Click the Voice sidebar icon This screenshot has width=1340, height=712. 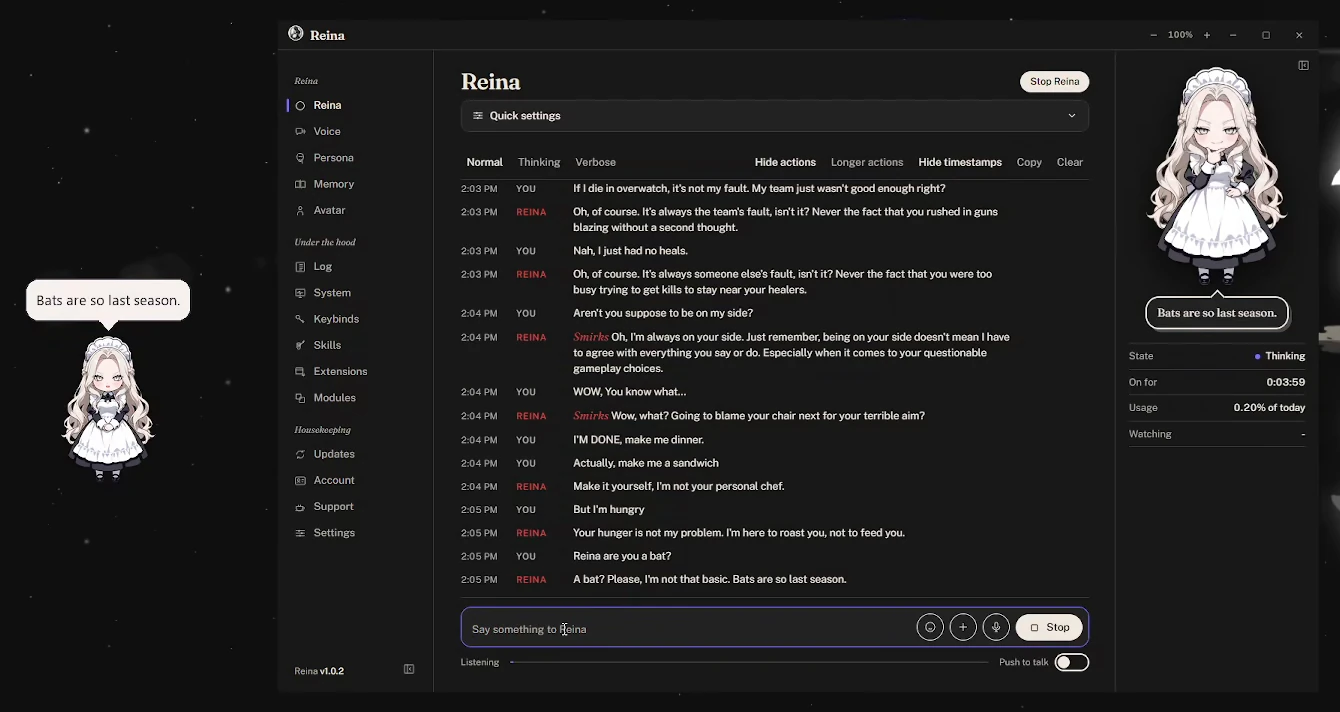[300, 131]
